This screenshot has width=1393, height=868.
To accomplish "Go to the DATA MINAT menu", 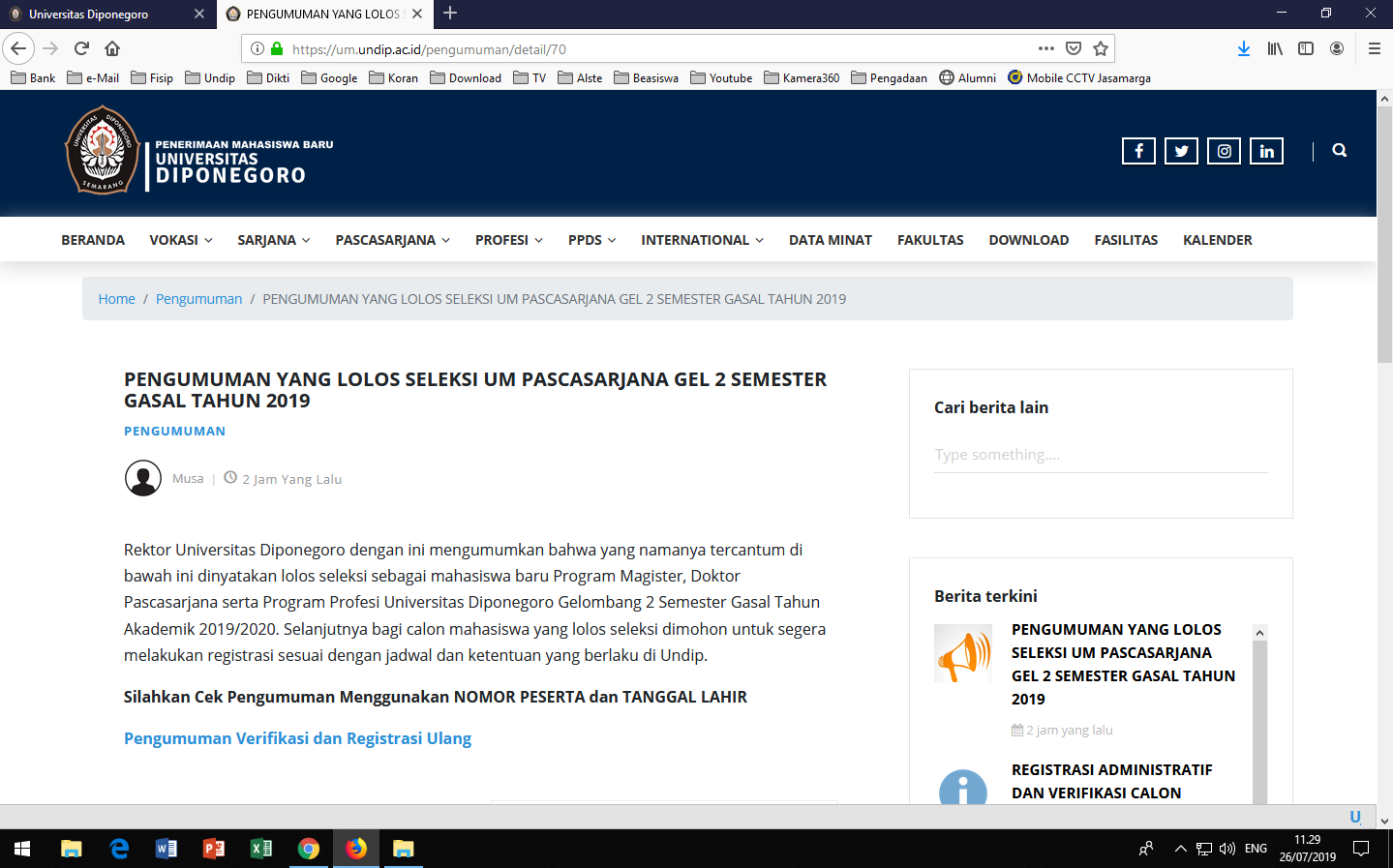I will 830,240.
